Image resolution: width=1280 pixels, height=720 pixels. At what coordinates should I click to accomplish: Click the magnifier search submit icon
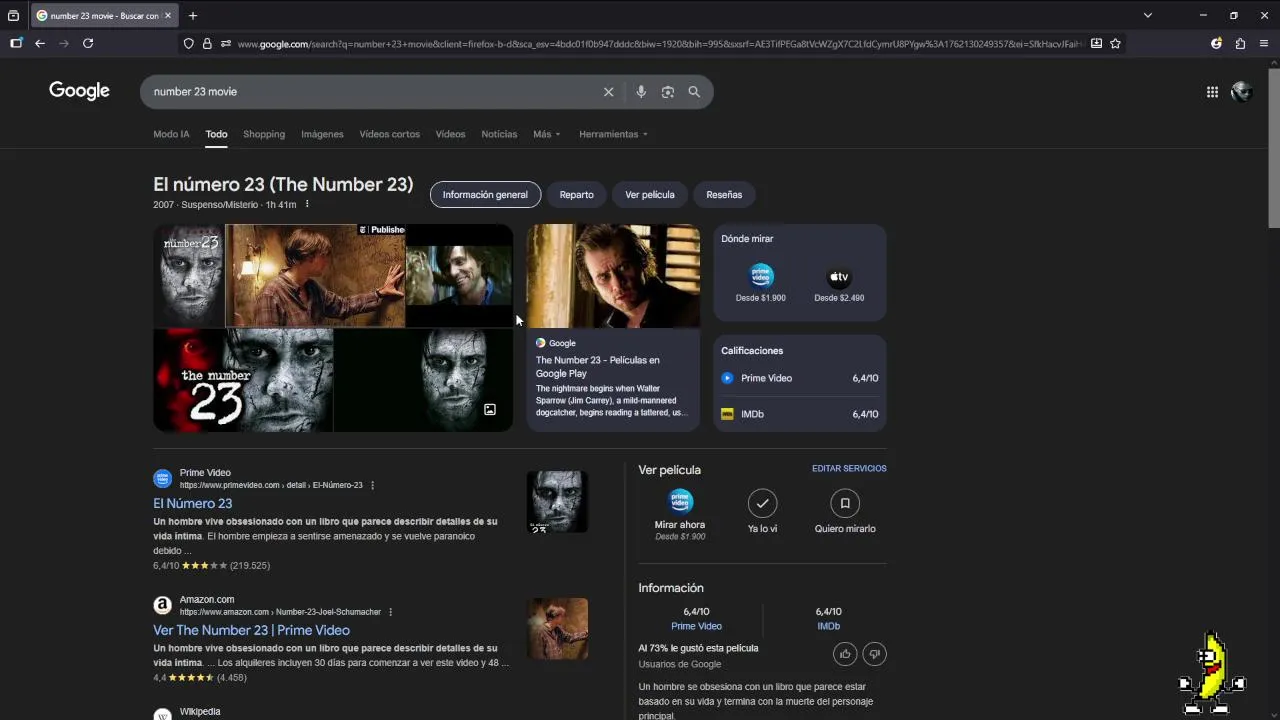(x=694, y=92)
